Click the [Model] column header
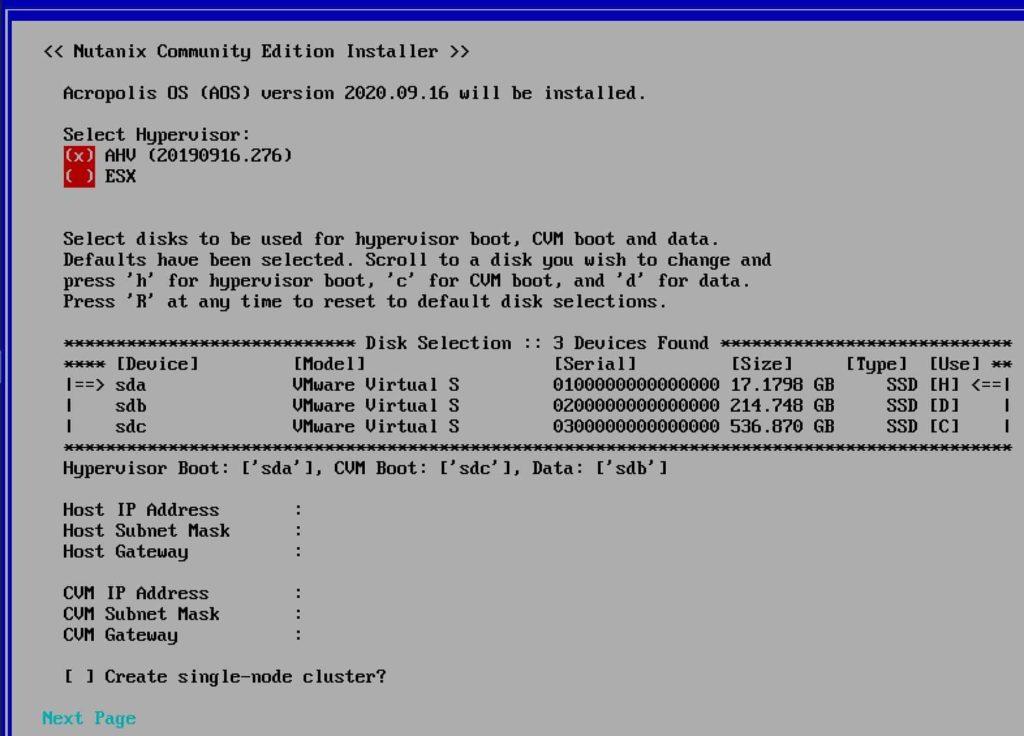Image resolution: width=1024 pixels, height=736 pixels. pyautogui.click(x=329, y=364)
